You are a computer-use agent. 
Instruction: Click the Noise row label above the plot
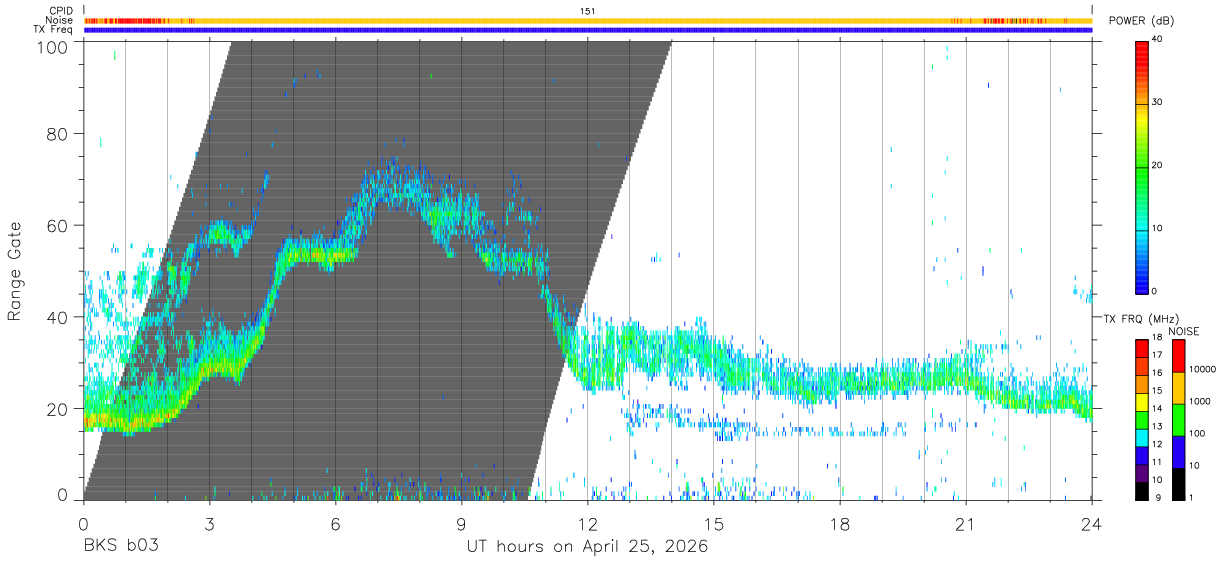(60, 20)
